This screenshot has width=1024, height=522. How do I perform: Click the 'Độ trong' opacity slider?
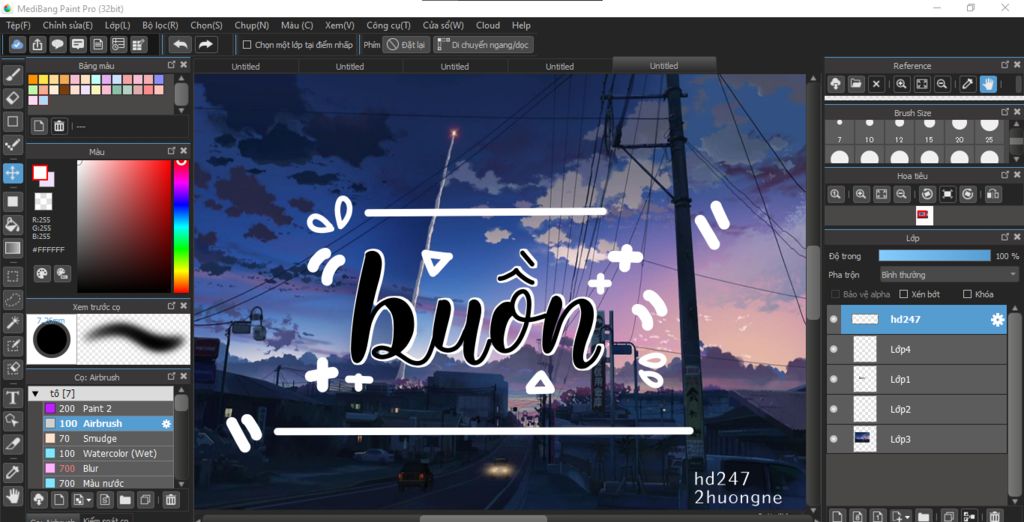coord(935,255)
